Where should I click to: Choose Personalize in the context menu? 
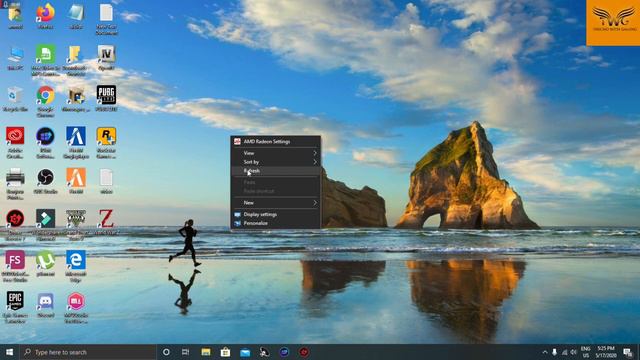(x=276, y=223)
